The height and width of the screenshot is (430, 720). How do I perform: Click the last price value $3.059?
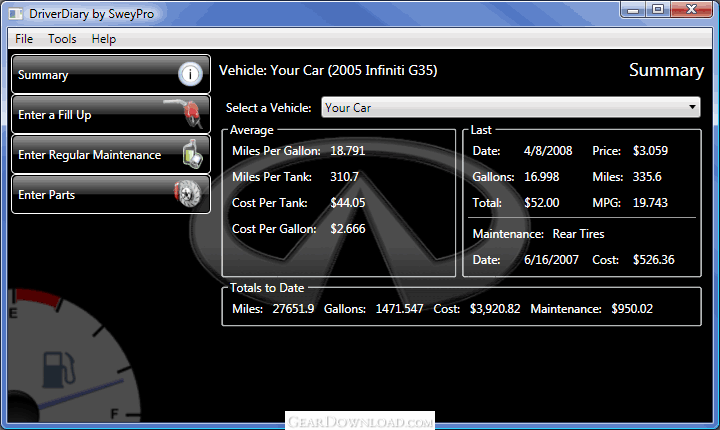[x=650, y=151]
